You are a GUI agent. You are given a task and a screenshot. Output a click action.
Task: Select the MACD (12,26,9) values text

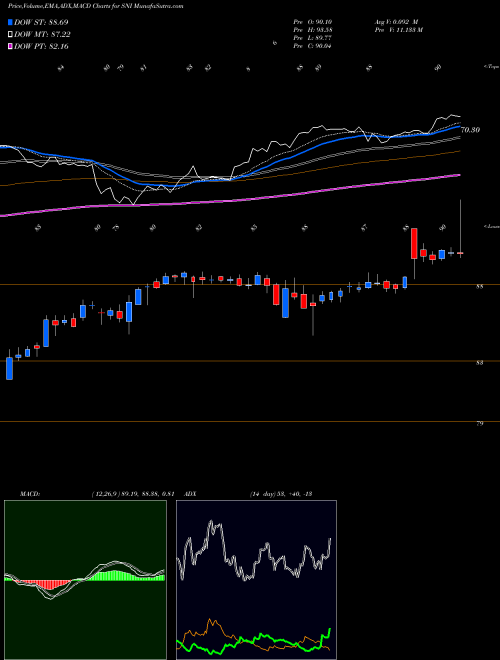point(133,494)
